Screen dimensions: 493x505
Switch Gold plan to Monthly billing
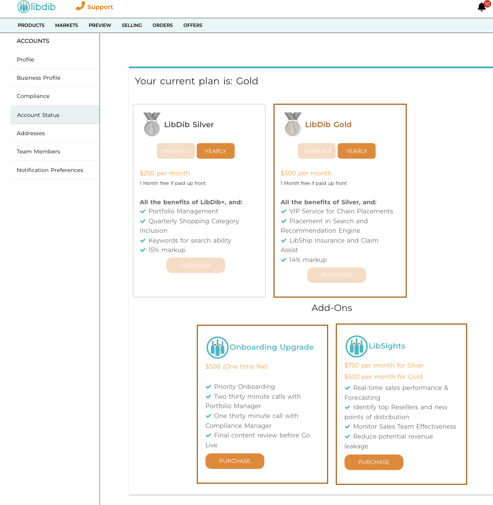pos(317,151)
